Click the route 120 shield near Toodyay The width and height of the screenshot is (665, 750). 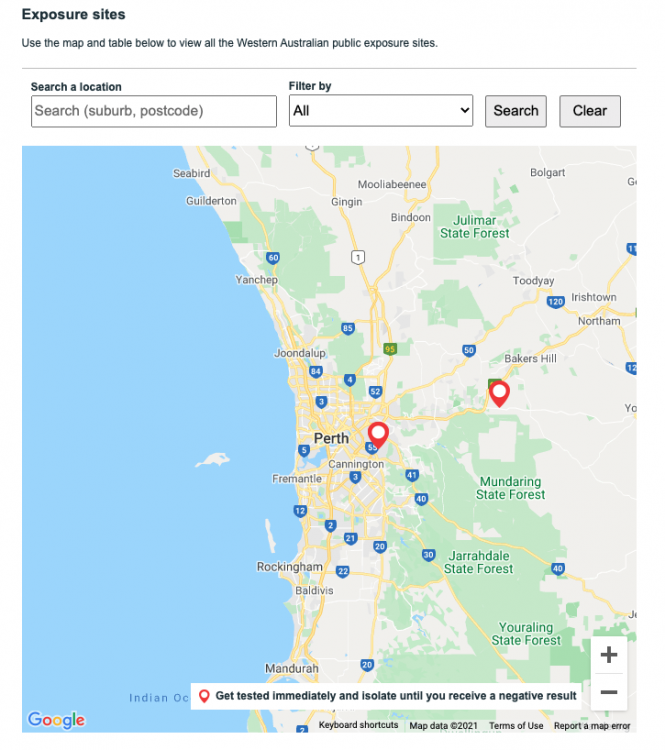tap(556, 301)
